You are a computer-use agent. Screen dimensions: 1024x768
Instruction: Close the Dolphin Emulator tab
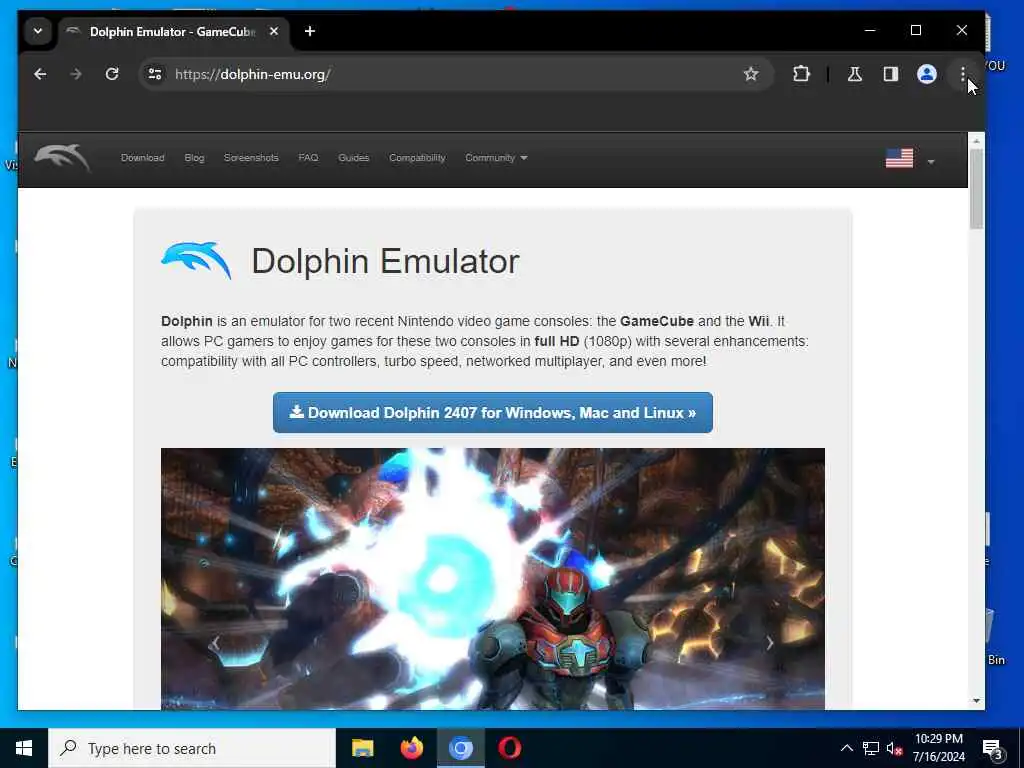point(274,31)
